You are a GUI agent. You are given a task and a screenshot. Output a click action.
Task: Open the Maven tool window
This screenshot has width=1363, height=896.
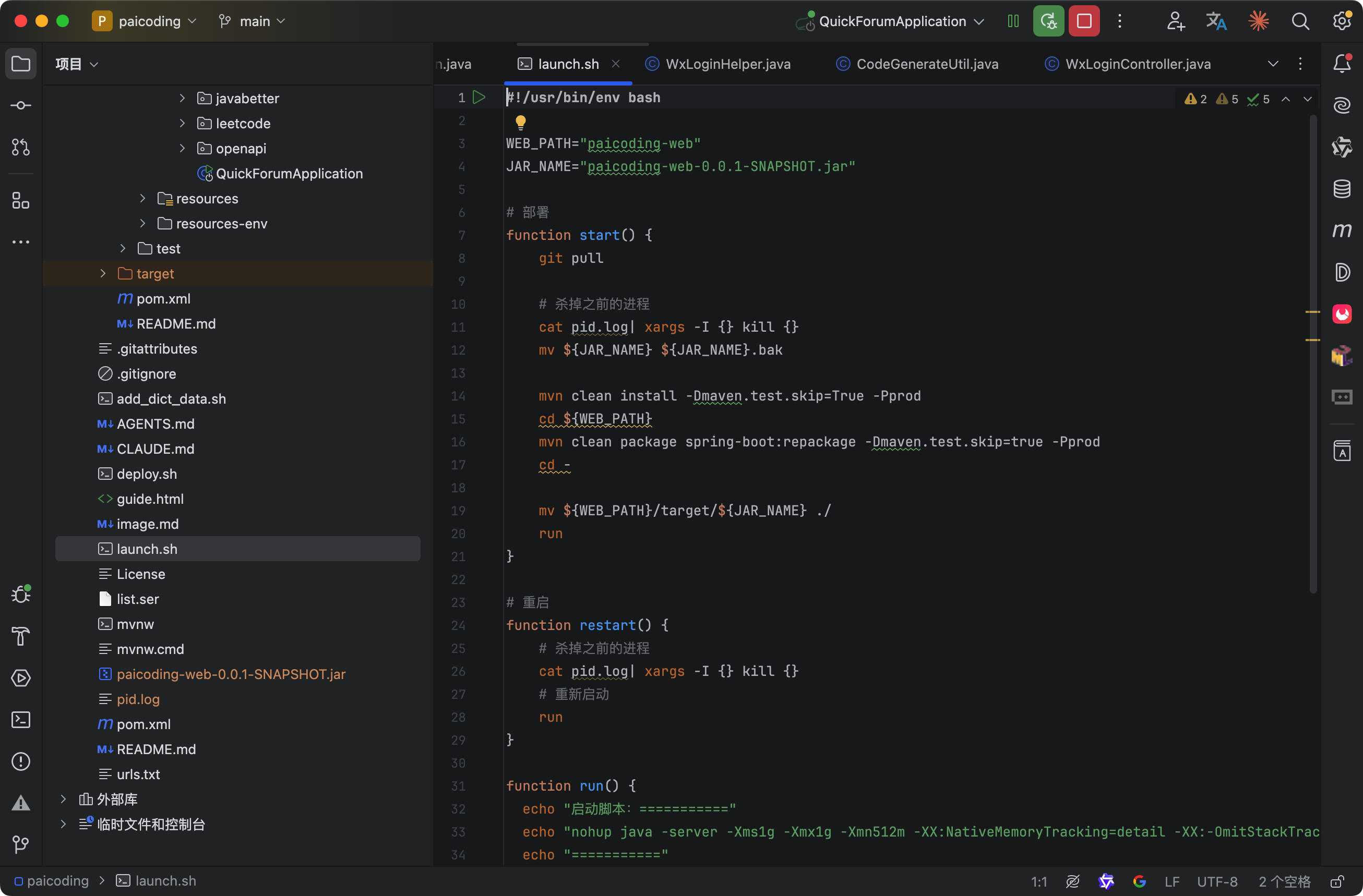(1342, 230)
